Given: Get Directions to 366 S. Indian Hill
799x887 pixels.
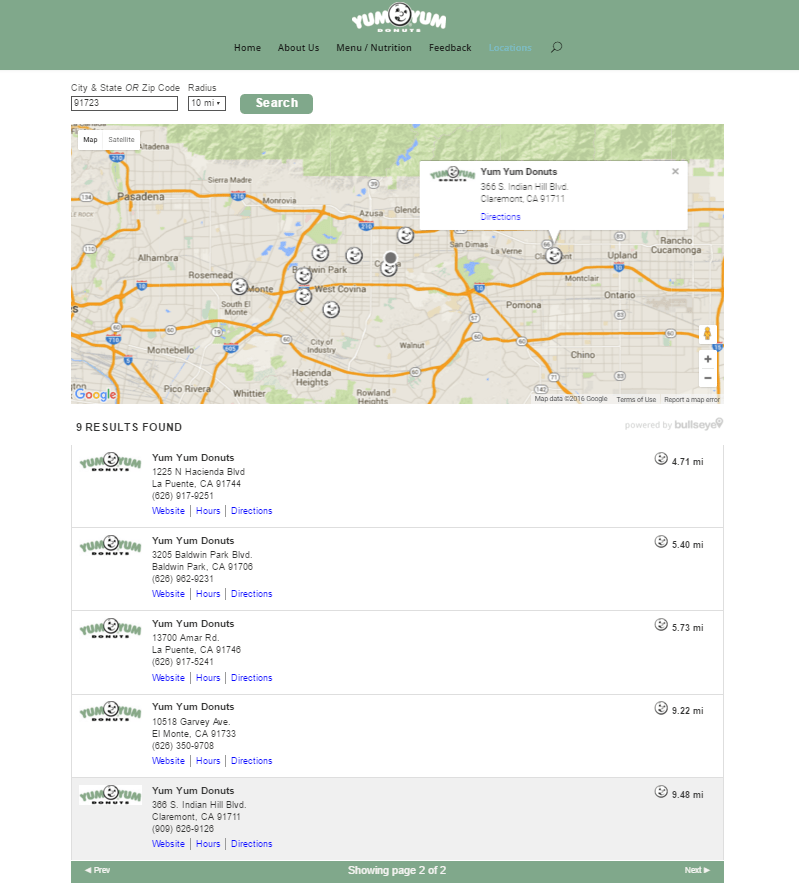Looking at the screenshot, I should click(x=251, y=844).
